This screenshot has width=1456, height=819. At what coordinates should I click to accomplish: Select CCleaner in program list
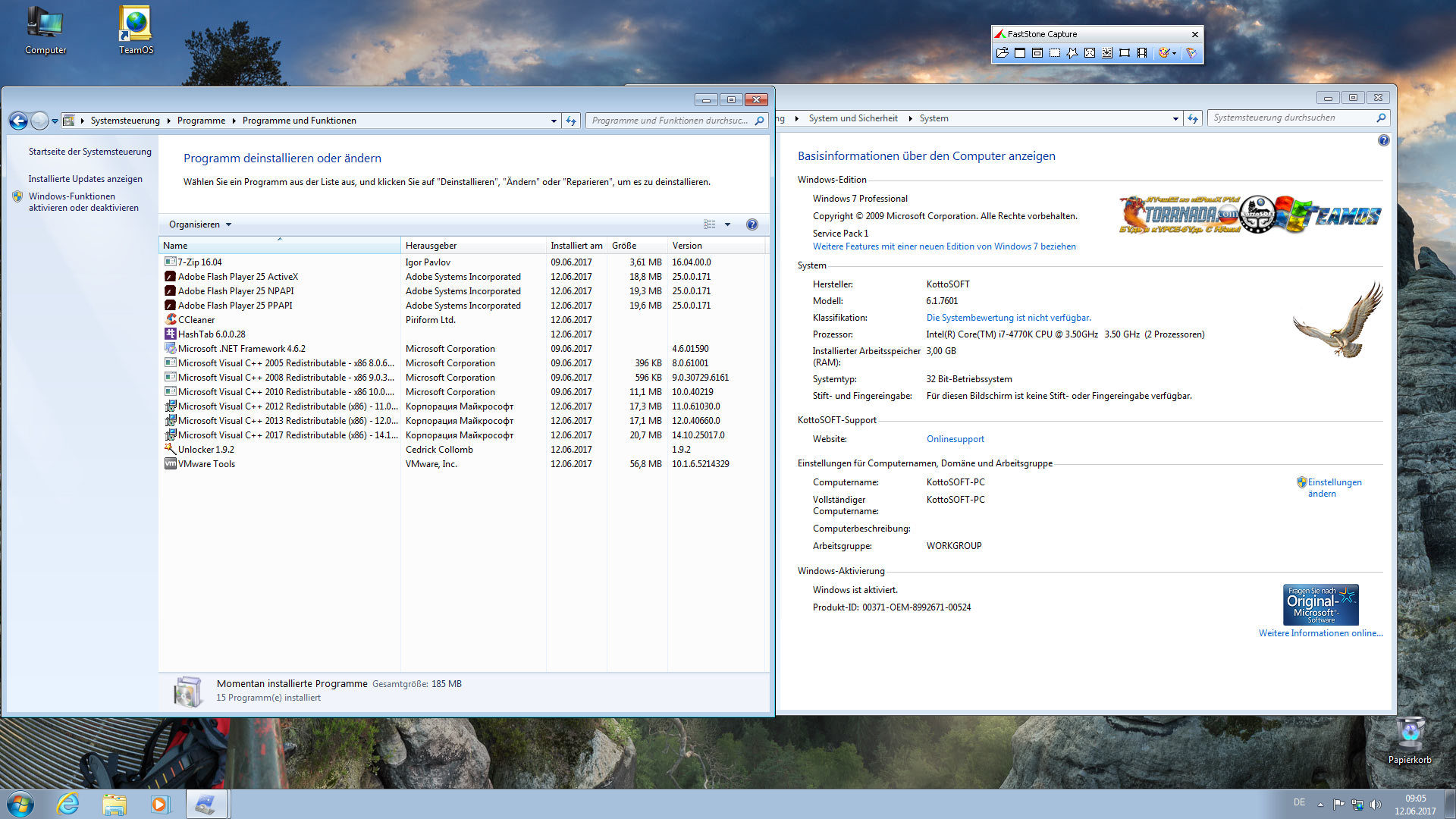click(x=463, y=320)
